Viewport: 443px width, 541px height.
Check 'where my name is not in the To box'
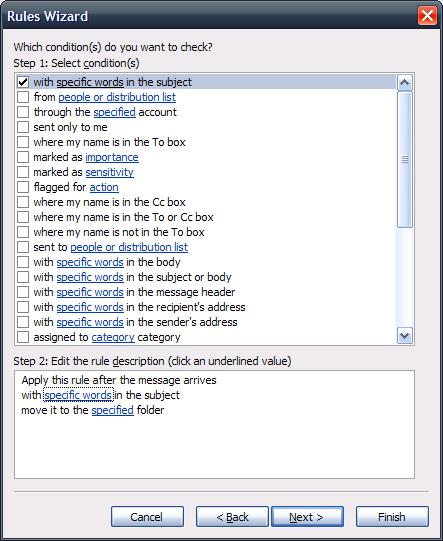[x=23, y=232]
